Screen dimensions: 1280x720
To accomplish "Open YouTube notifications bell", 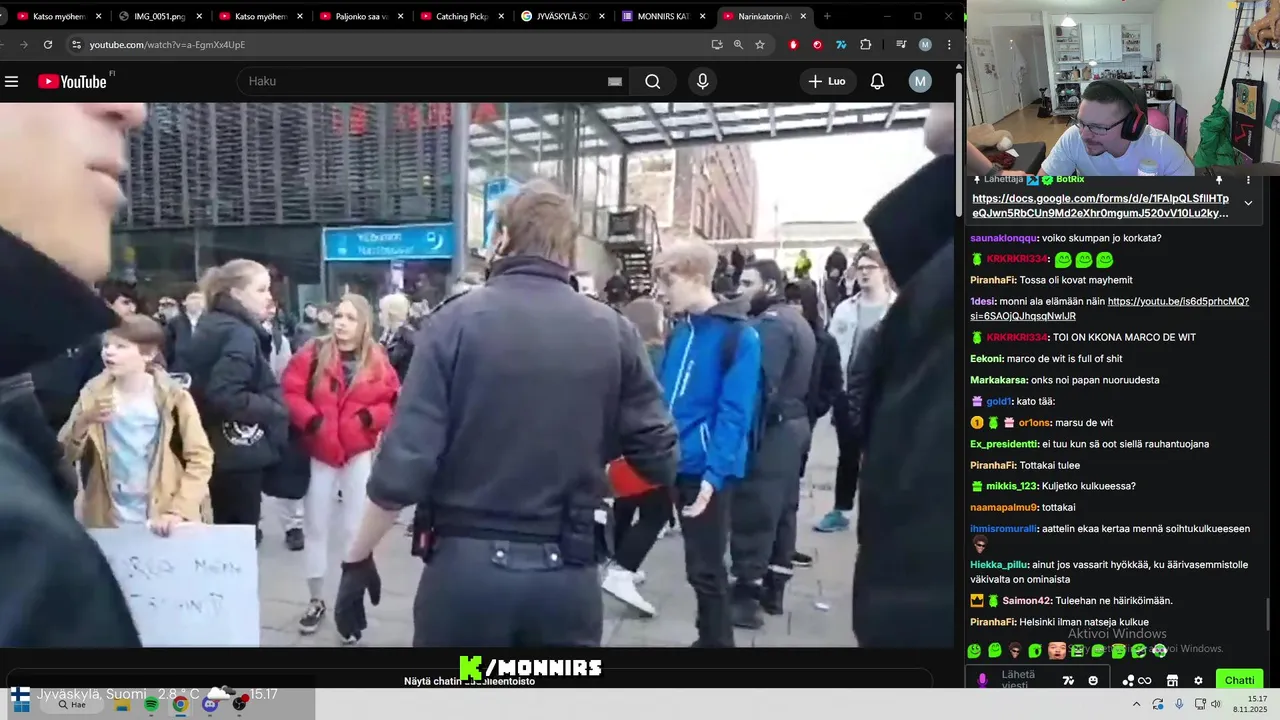I will [877, 81].
